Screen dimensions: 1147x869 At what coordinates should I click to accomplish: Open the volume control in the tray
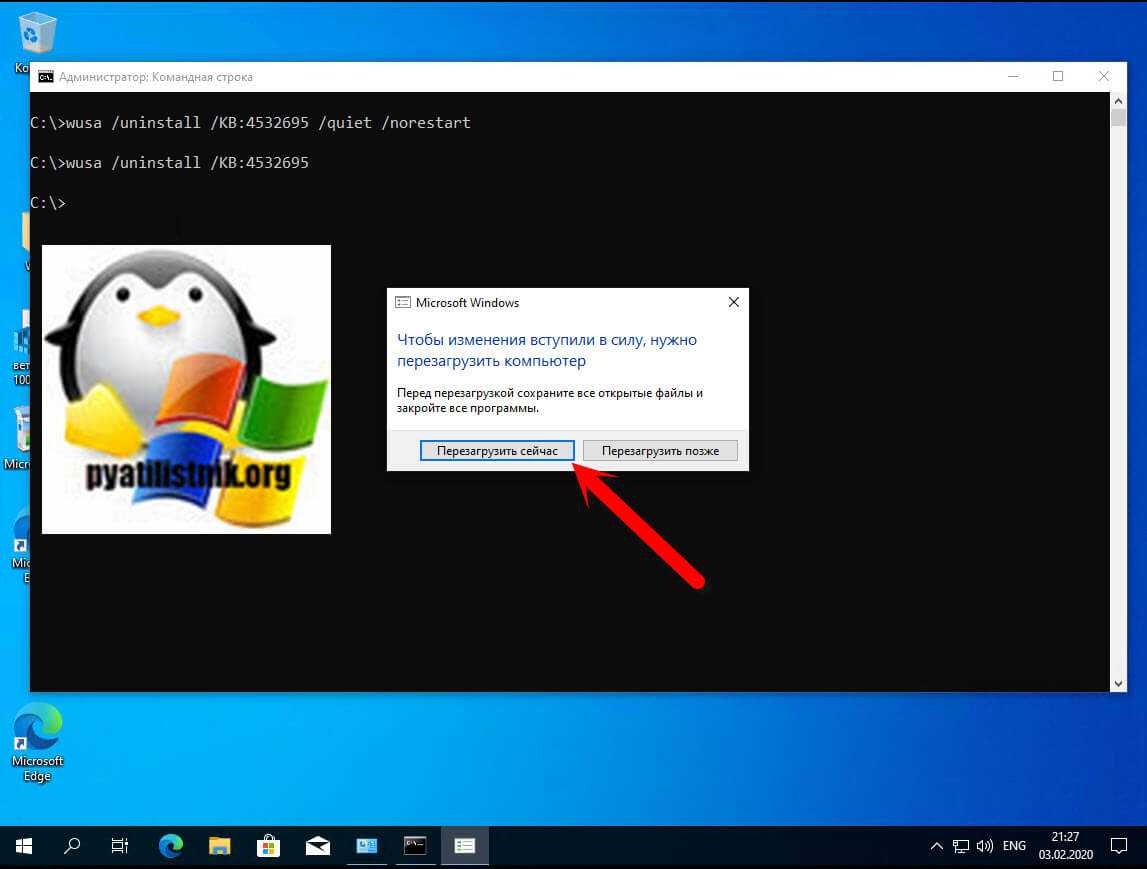tap(983, 846)
